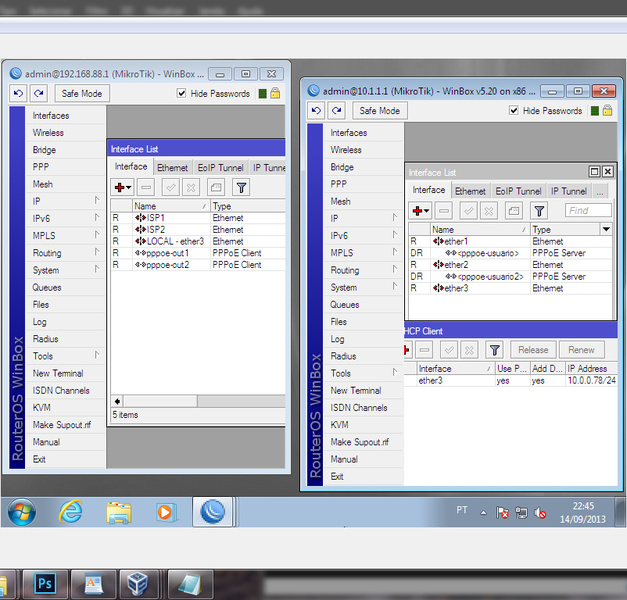This screenshot has width=627, height=600.
Task: Open PPP menu in the 192.168.88.1 window
Action: pos(65,167)
